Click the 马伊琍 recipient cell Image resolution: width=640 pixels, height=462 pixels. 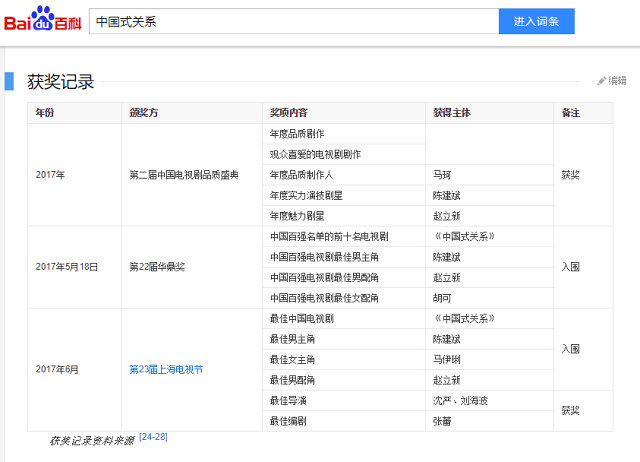(x=489, y=360)
